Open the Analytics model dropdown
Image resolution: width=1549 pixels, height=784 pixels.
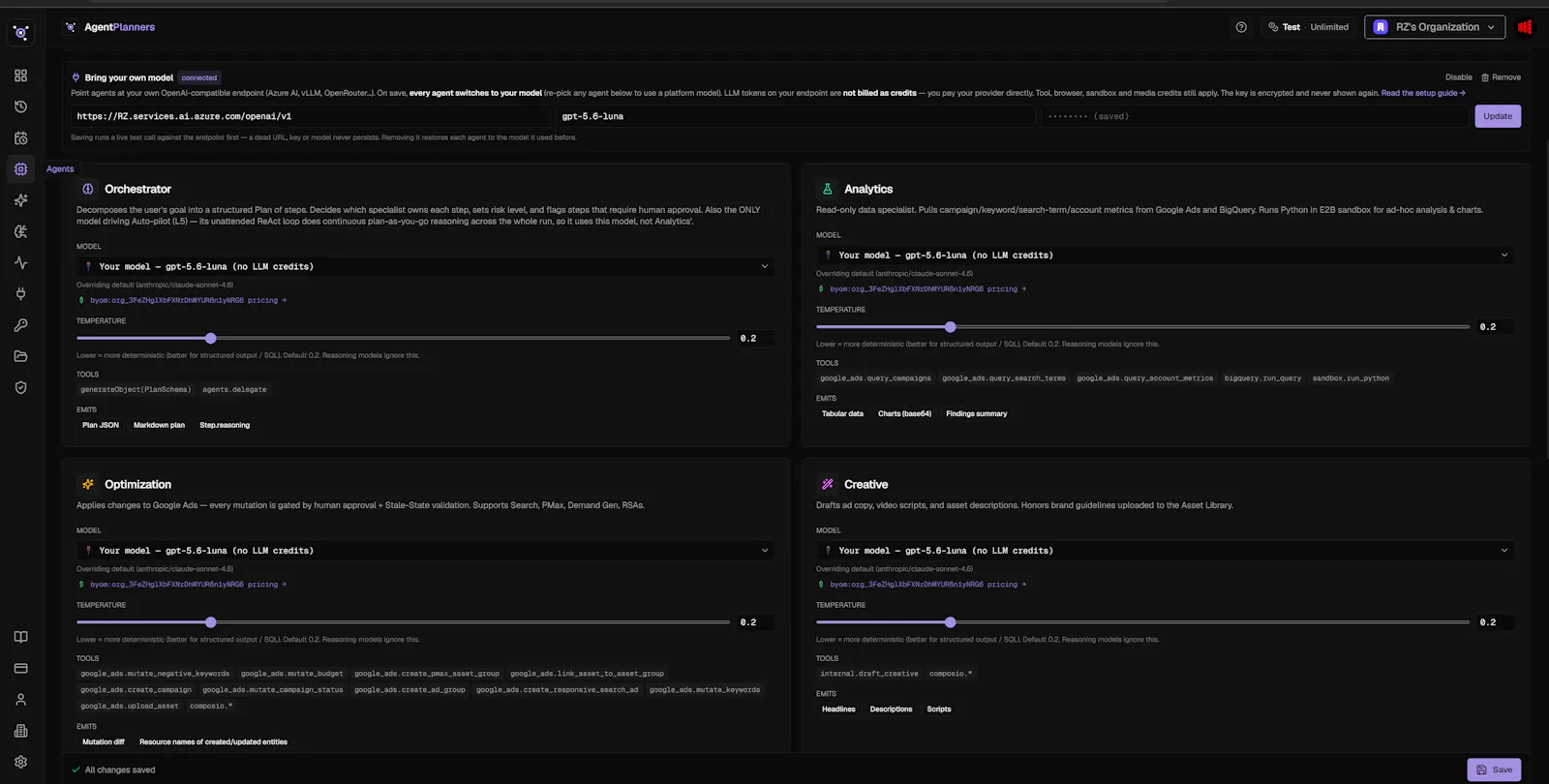(1165, 256)
